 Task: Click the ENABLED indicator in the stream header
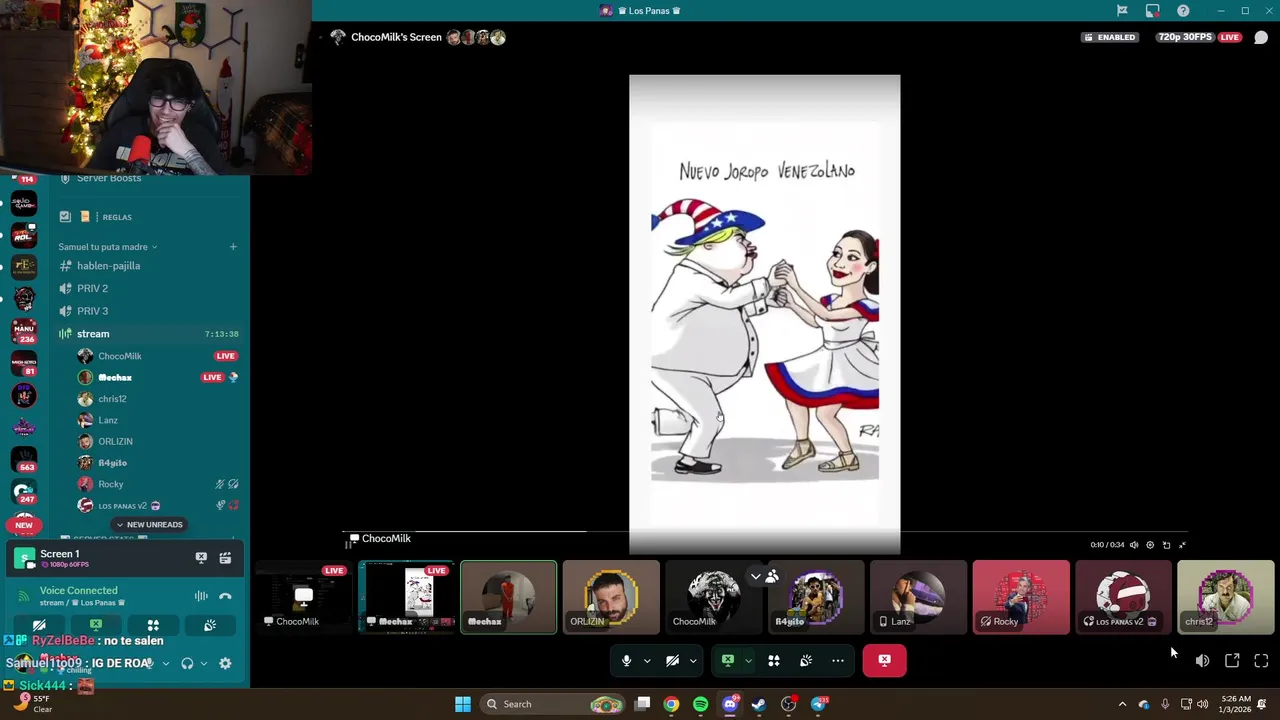tap(1109, 37)
